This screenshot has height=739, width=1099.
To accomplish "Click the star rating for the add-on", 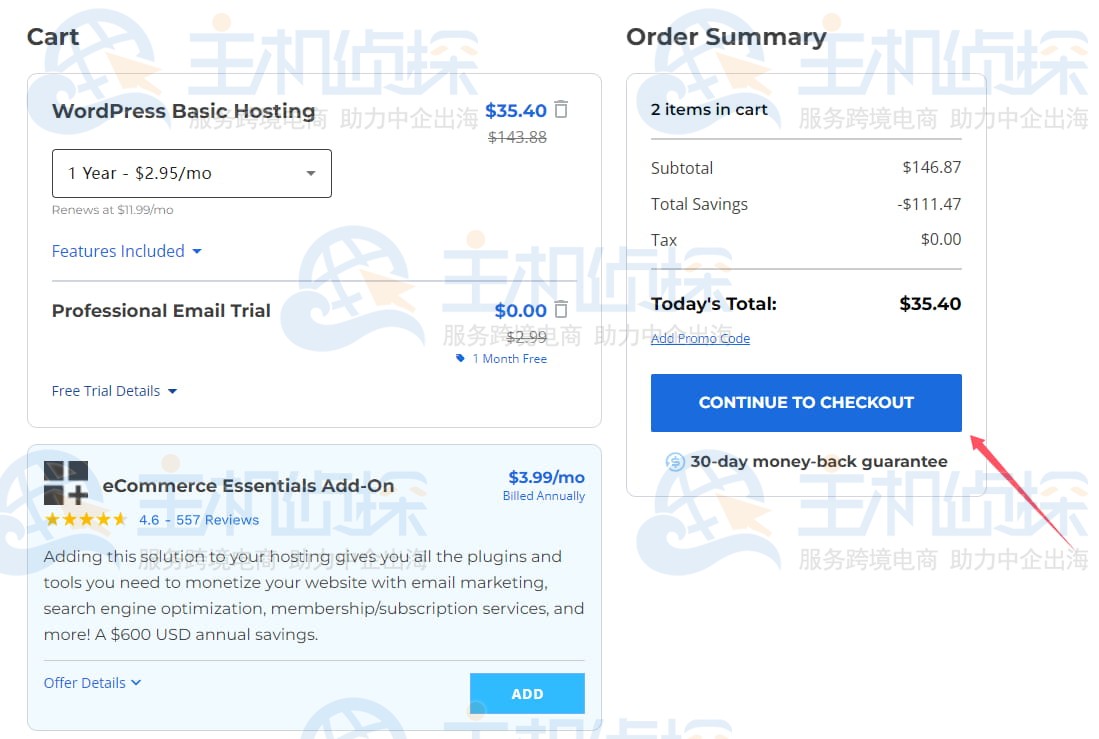I will coord(83,519).
